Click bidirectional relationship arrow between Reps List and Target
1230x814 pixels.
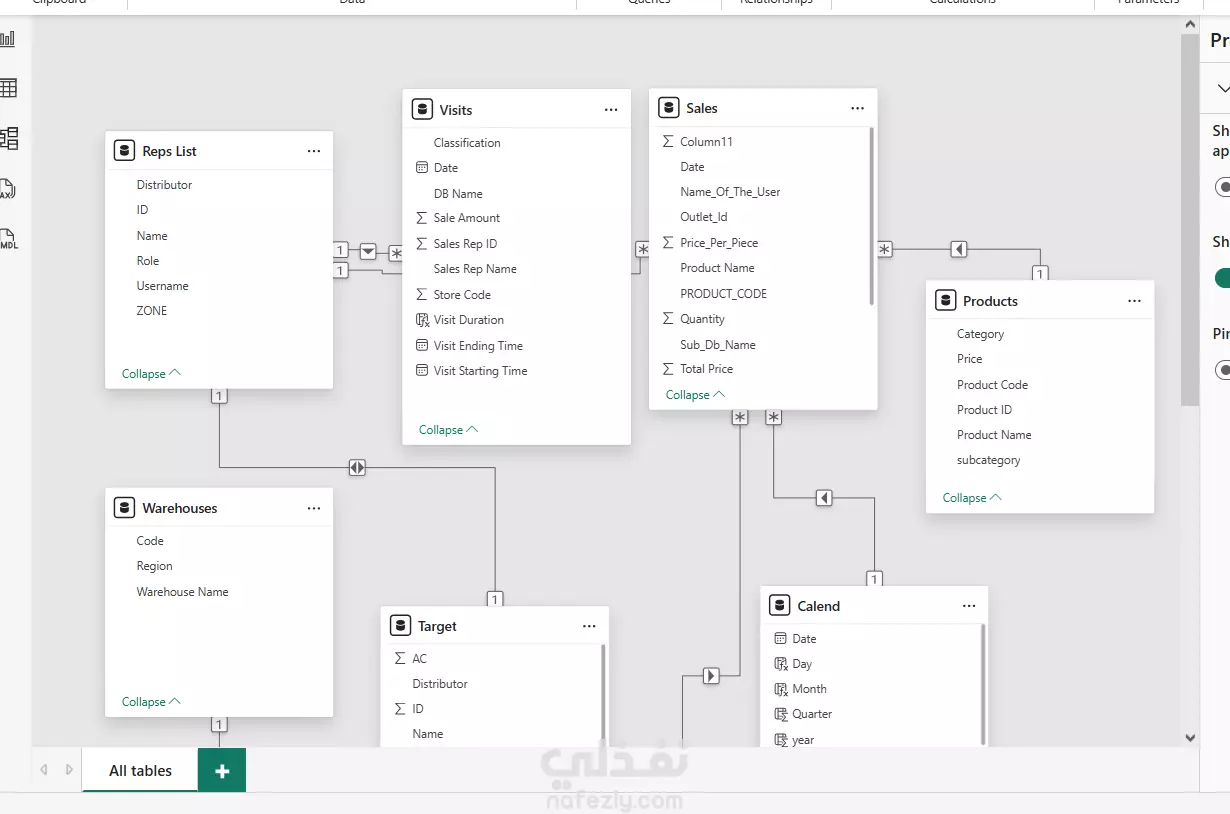pyautogui.click(x=357, y=467)
